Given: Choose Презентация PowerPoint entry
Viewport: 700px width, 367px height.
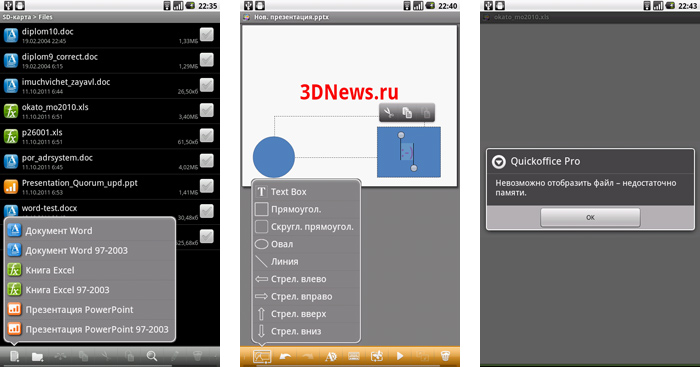Looking at the screenshot, I should (x=90, y=309).
